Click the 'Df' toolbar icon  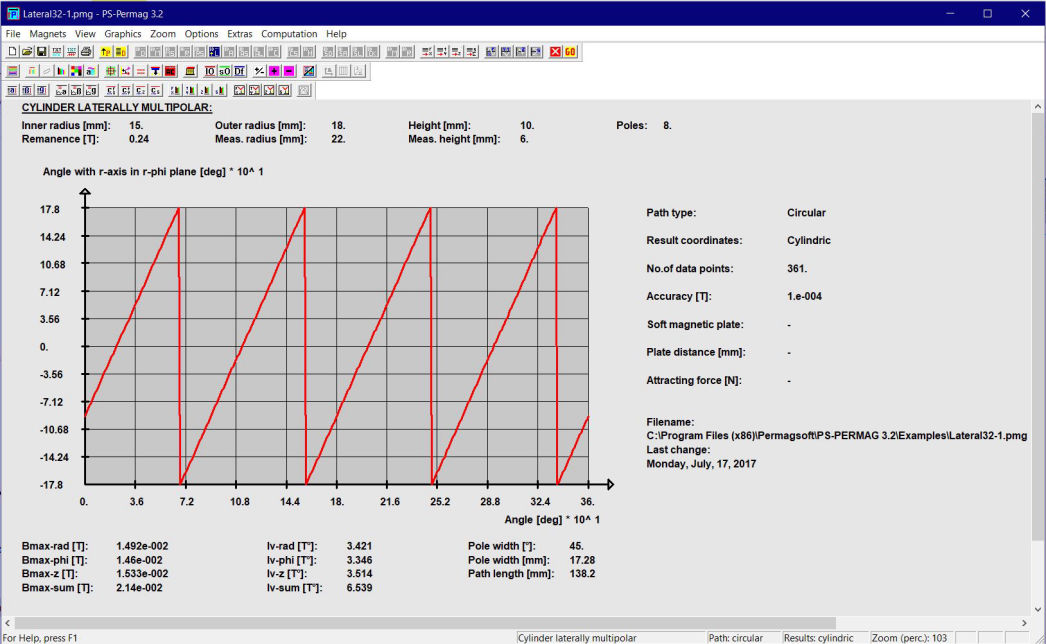click(240, 71)
